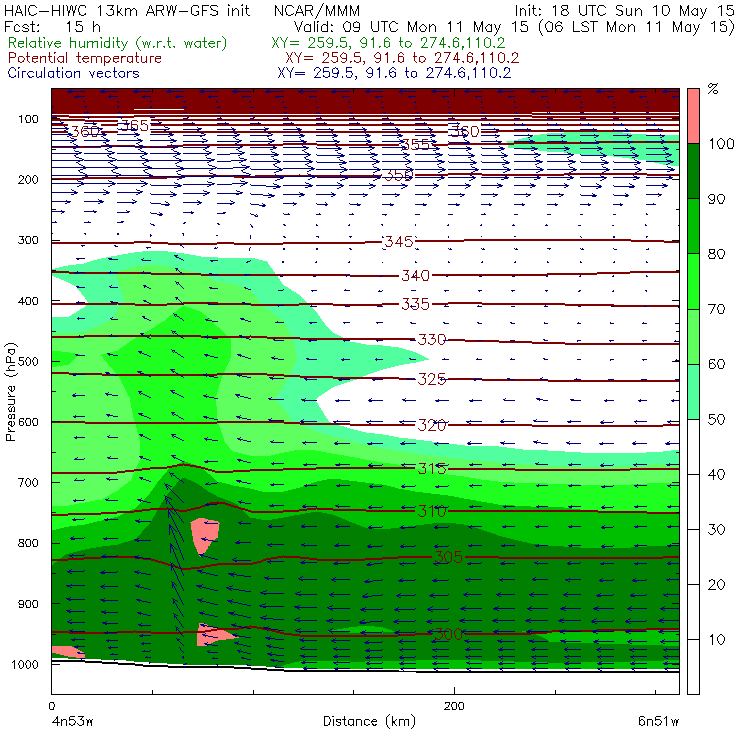The width and height of the screenshot is (740, 740).
Task: Click the title 'HAIC-HIWC 13km ARW-GFS init'
Action: point(126,11)
